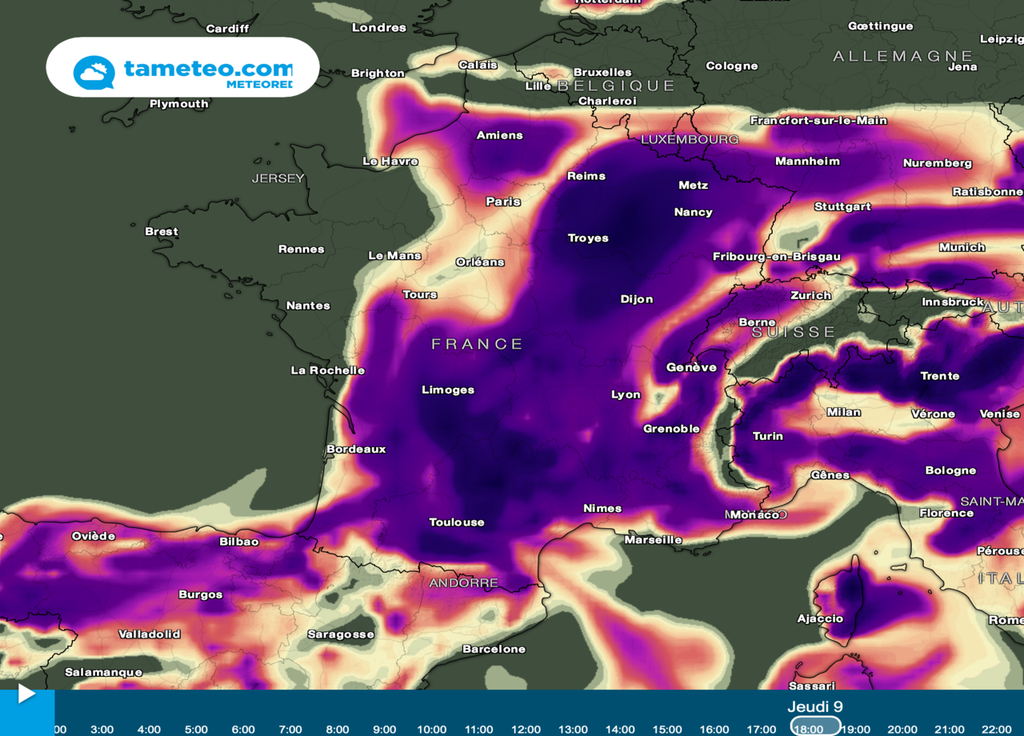Screen dimensions: 1024x736
Task: Click the Nimes city label
Action: [602, 508]
